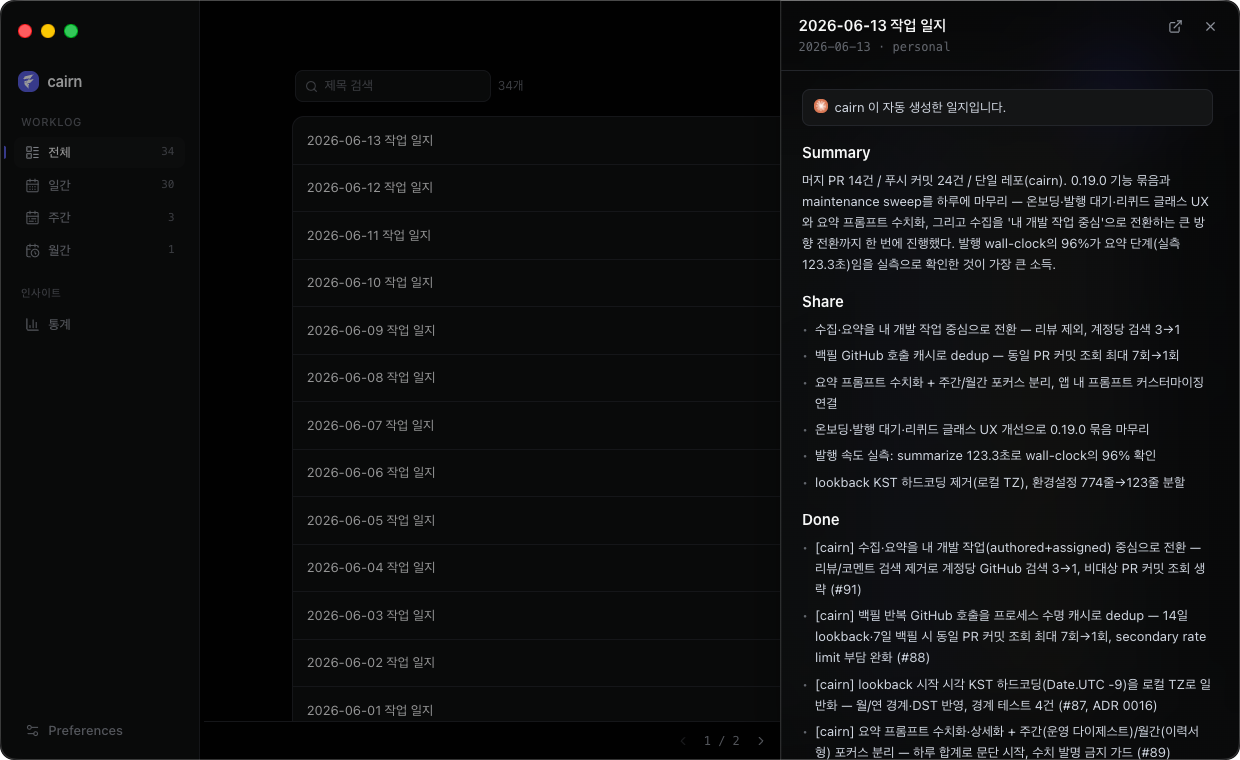
Task: Open 2026-06-04 작업 일지 entry
Action: pos(536,568)
